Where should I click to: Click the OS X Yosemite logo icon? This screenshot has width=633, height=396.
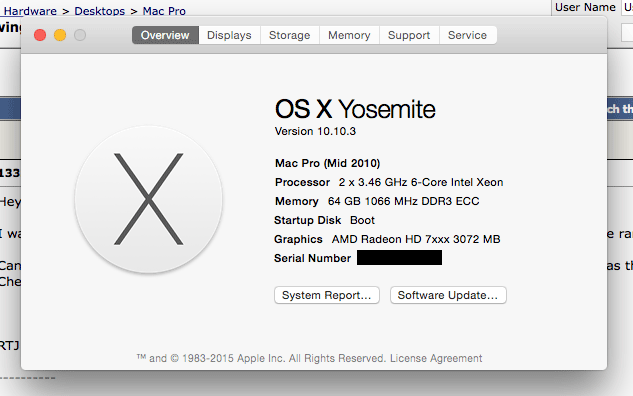pos(149,199)
